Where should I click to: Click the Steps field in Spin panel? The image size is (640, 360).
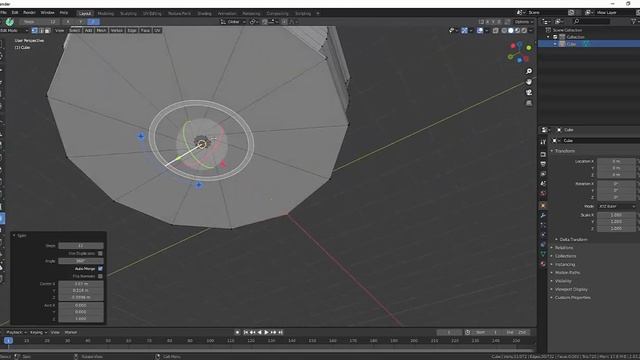click(x=81, y=246)
